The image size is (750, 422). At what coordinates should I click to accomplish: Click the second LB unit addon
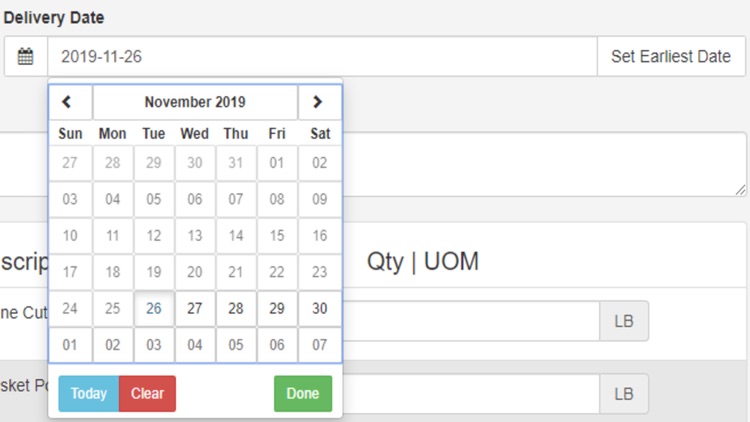point(624,394)
